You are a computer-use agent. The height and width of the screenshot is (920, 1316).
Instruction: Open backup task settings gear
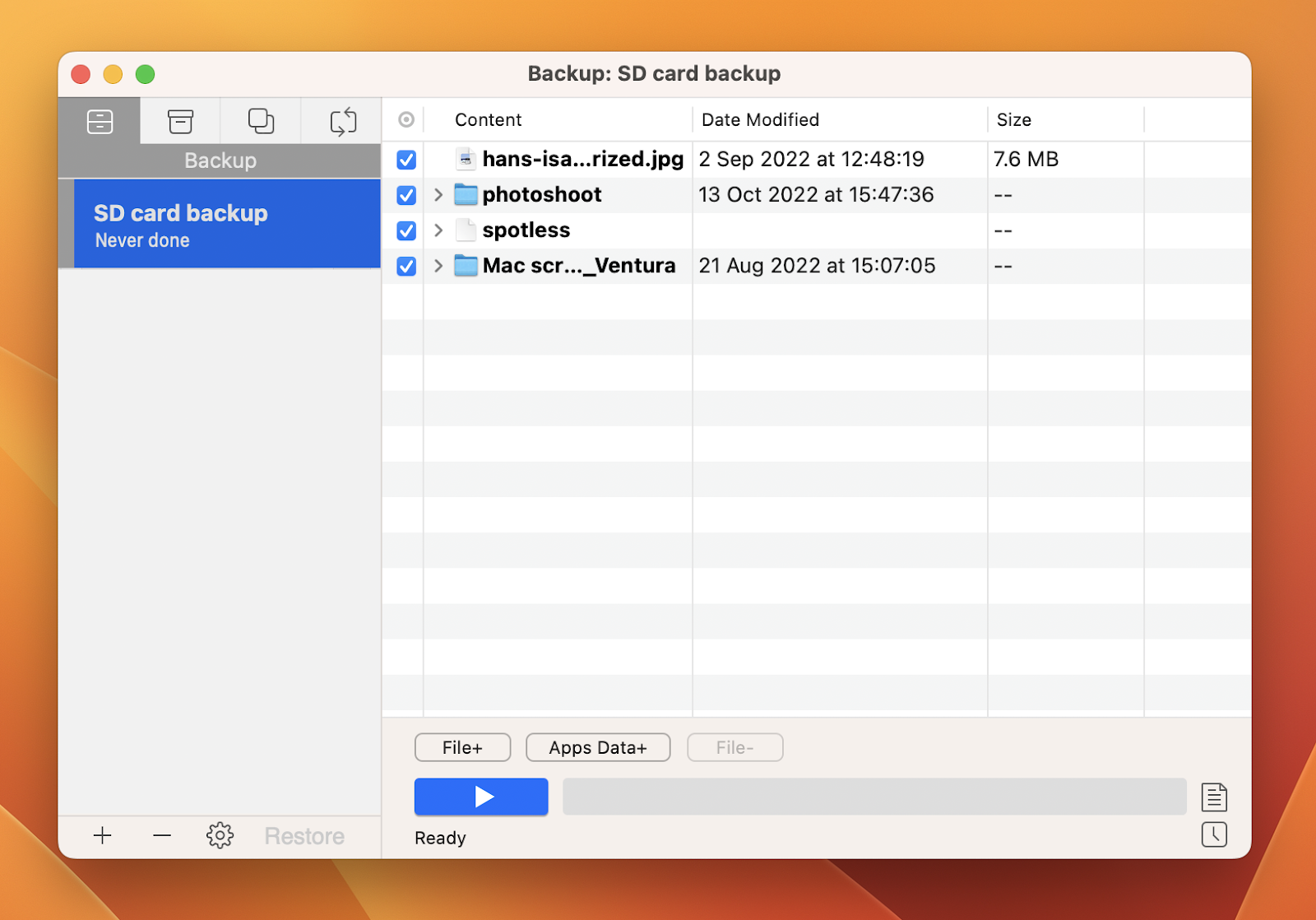coord(220,835)
